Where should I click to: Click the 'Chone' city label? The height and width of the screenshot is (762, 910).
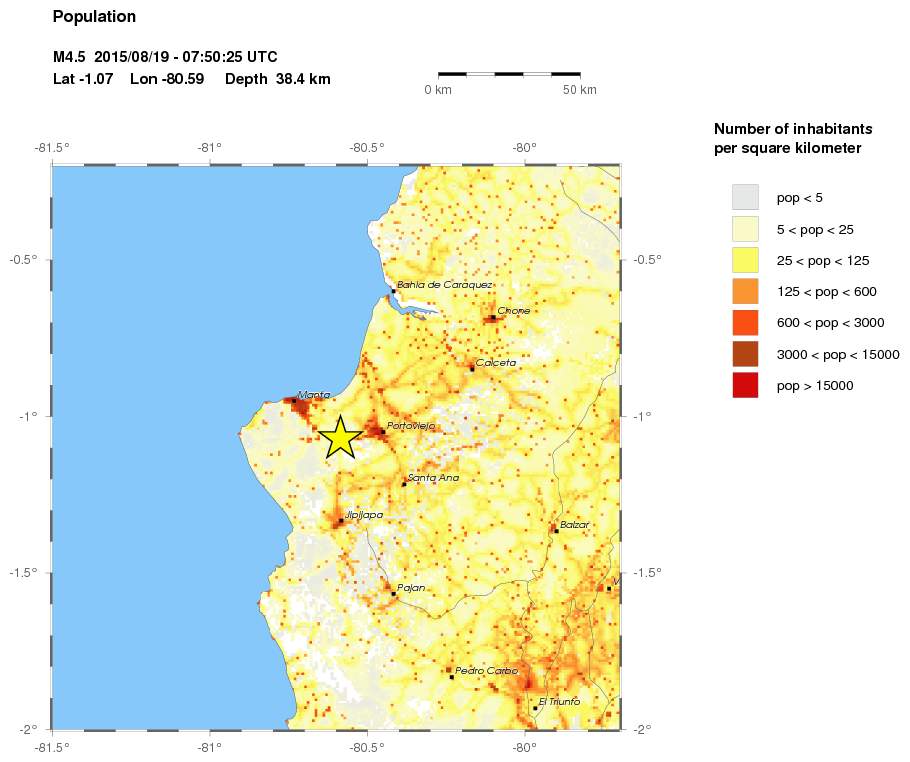pos(514,310)
